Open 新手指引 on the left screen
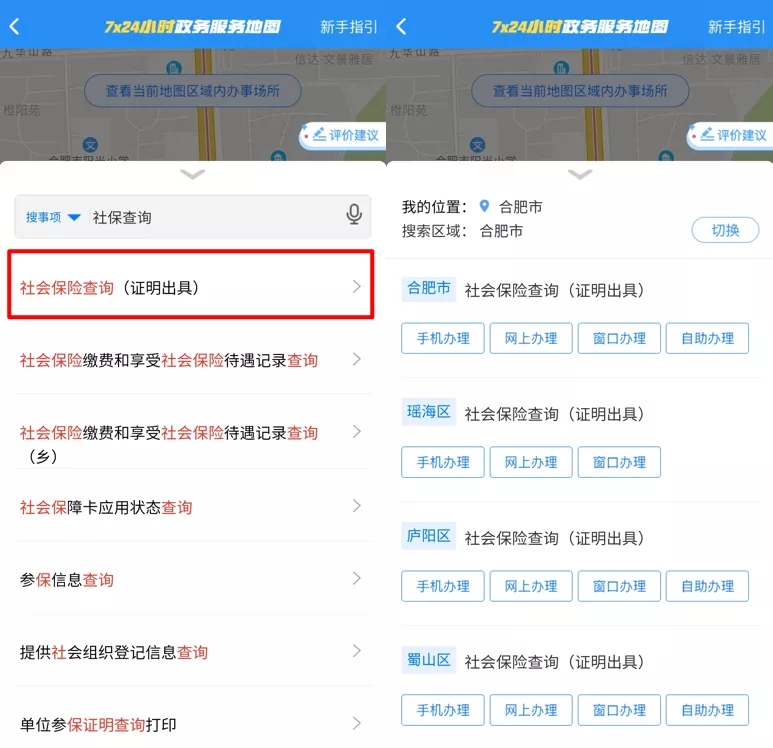The image size is (773, 748). (x=349, y=27)
